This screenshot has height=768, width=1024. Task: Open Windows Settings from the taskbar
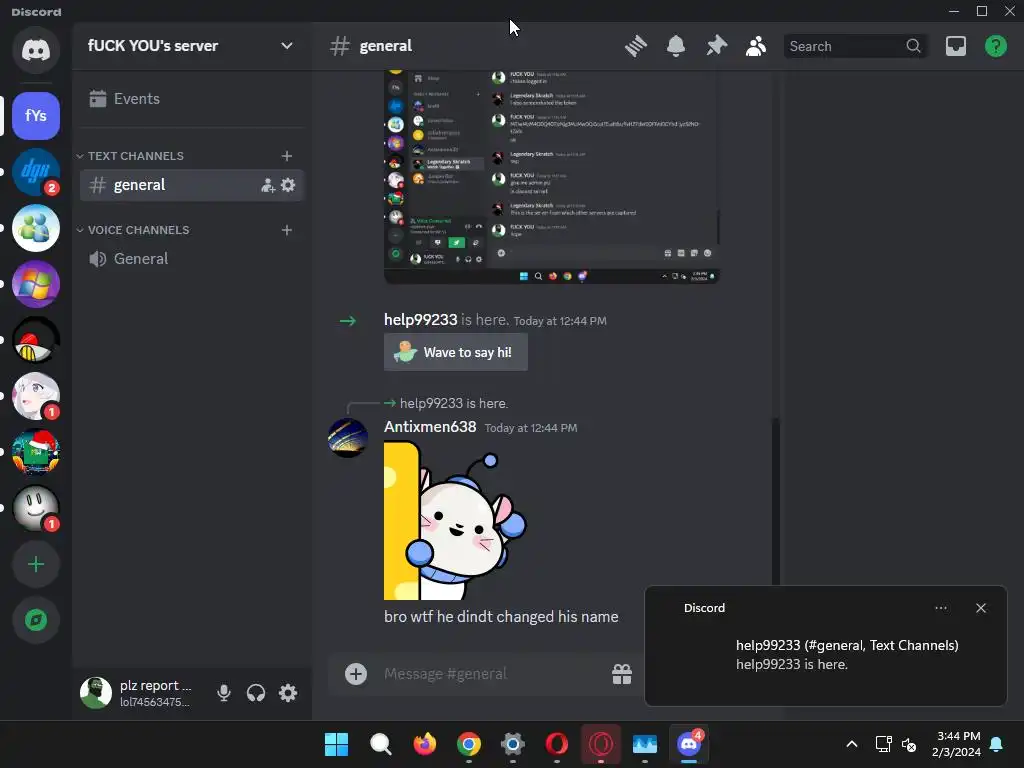(513, 744)
